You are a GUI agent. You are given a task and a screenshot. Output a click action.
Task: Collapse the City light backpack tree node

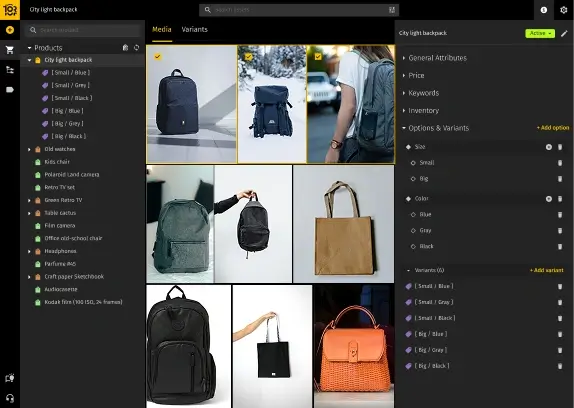[x=29, y=60]
